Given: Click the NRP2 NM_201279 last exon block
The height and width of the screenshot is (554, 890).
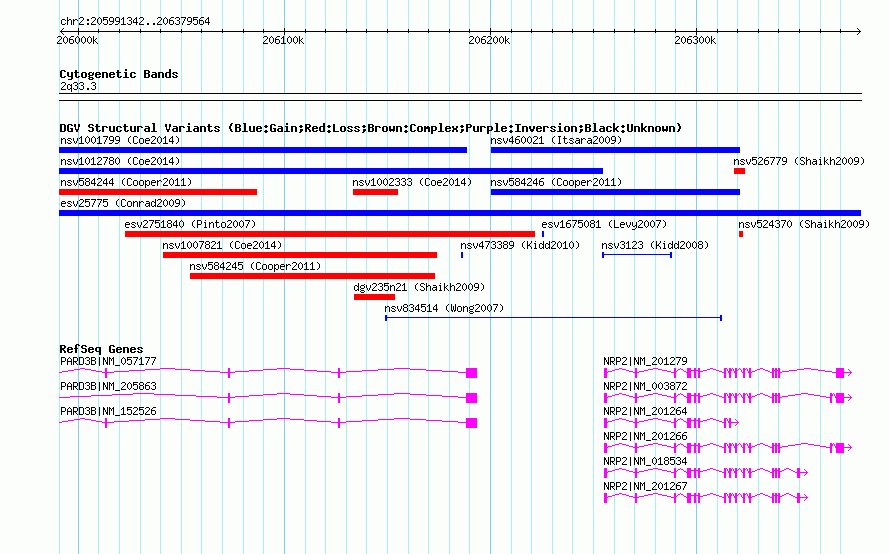Looking at the screenshot, I should click(840, 373).
